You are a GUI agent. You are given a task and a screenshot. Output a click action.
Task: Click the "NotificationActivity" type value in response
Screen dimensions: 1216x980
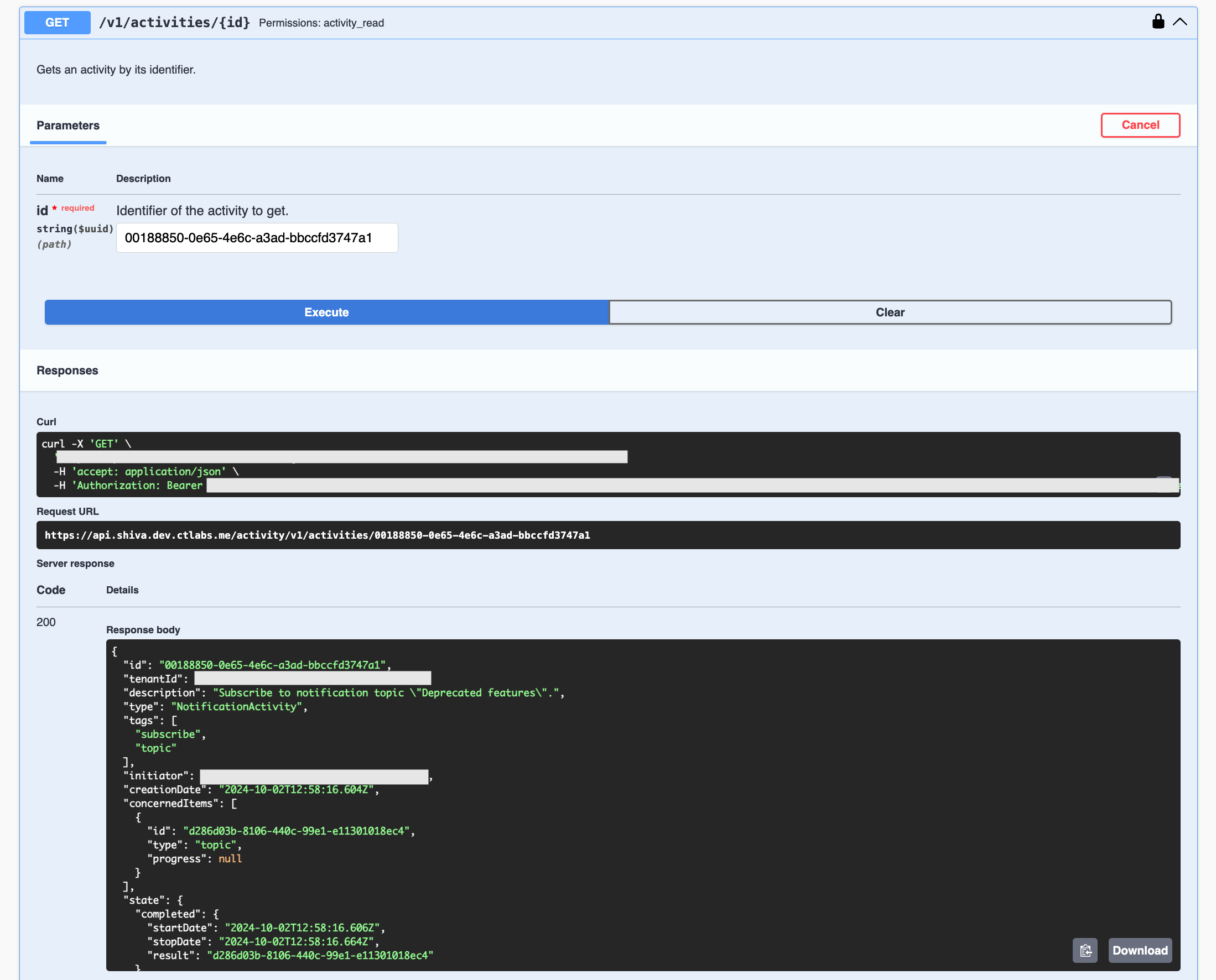tap(237, 707)
